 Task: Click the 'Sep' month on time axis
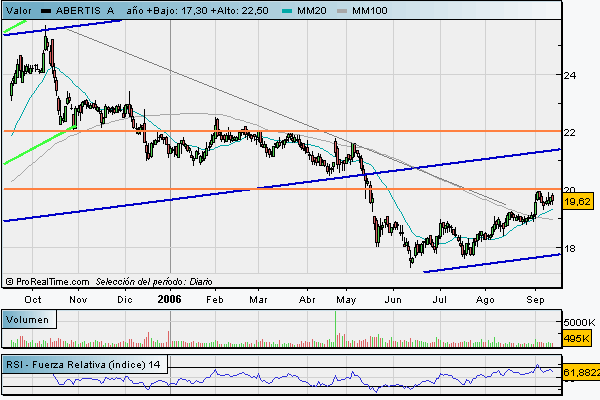click(x=535, y=300)
